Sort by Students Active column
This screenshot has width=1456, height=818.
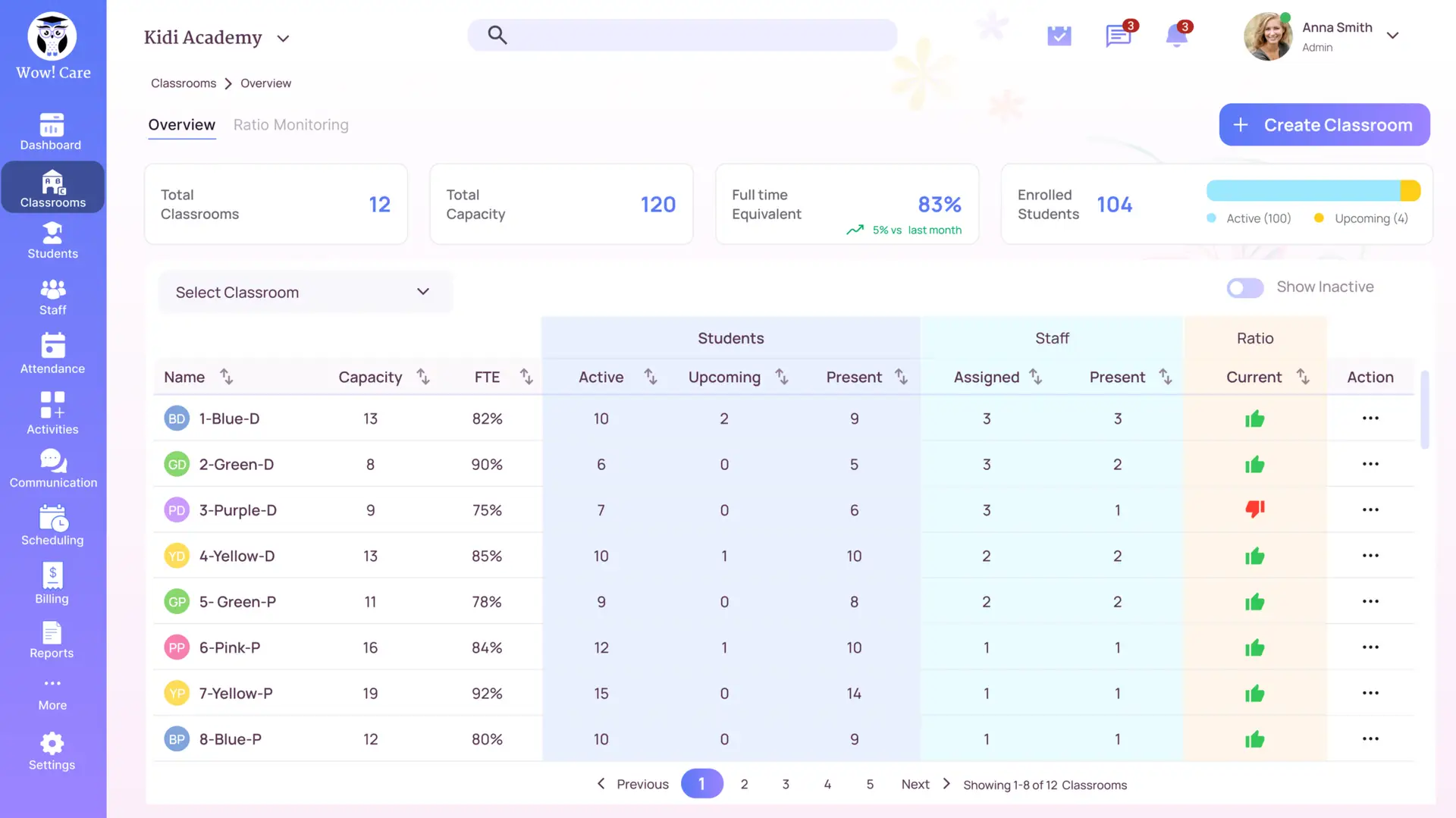(x=651, y=377)
